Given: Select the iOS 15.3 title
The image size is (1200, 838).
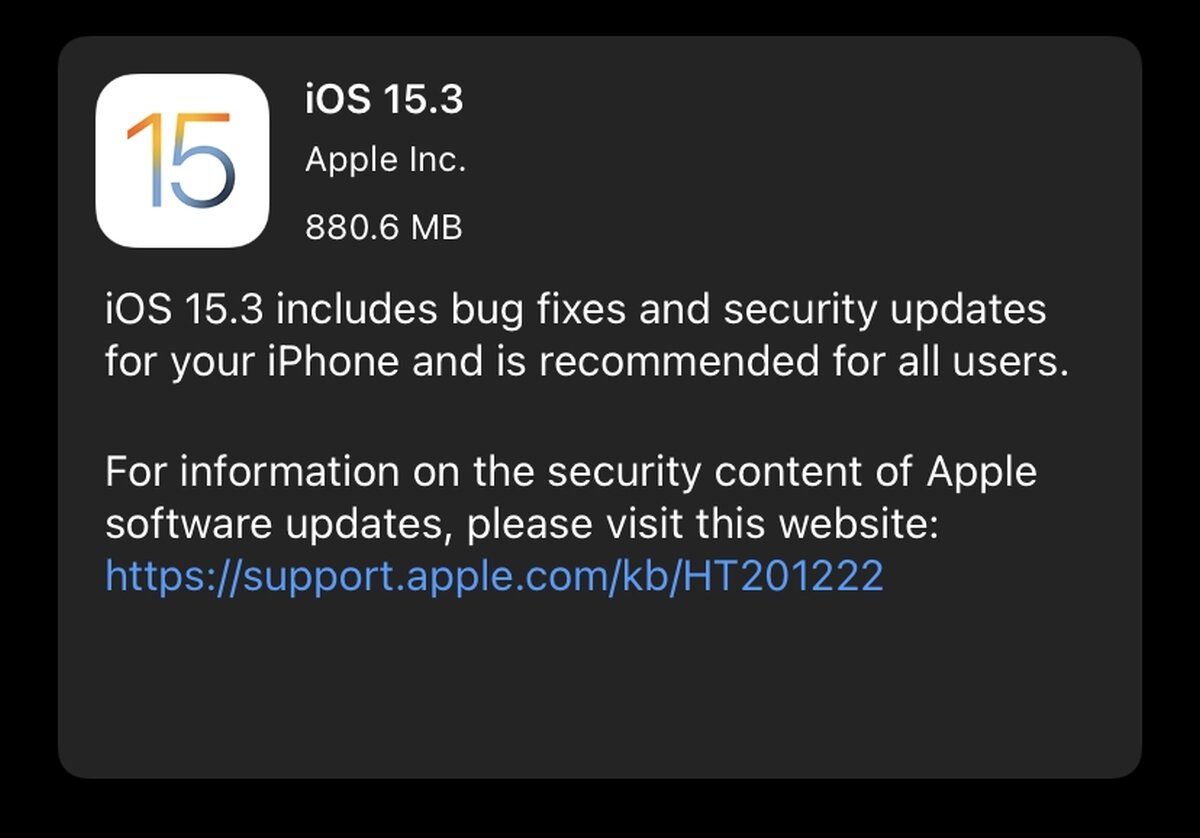Looking at the screenshot, I should pyautogui.click(x=383, y=100).
